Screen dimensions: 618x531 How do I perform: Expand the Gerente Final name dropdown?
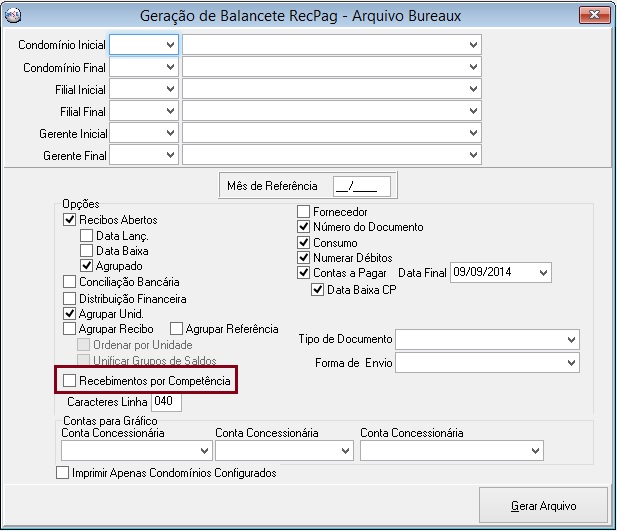472,155
